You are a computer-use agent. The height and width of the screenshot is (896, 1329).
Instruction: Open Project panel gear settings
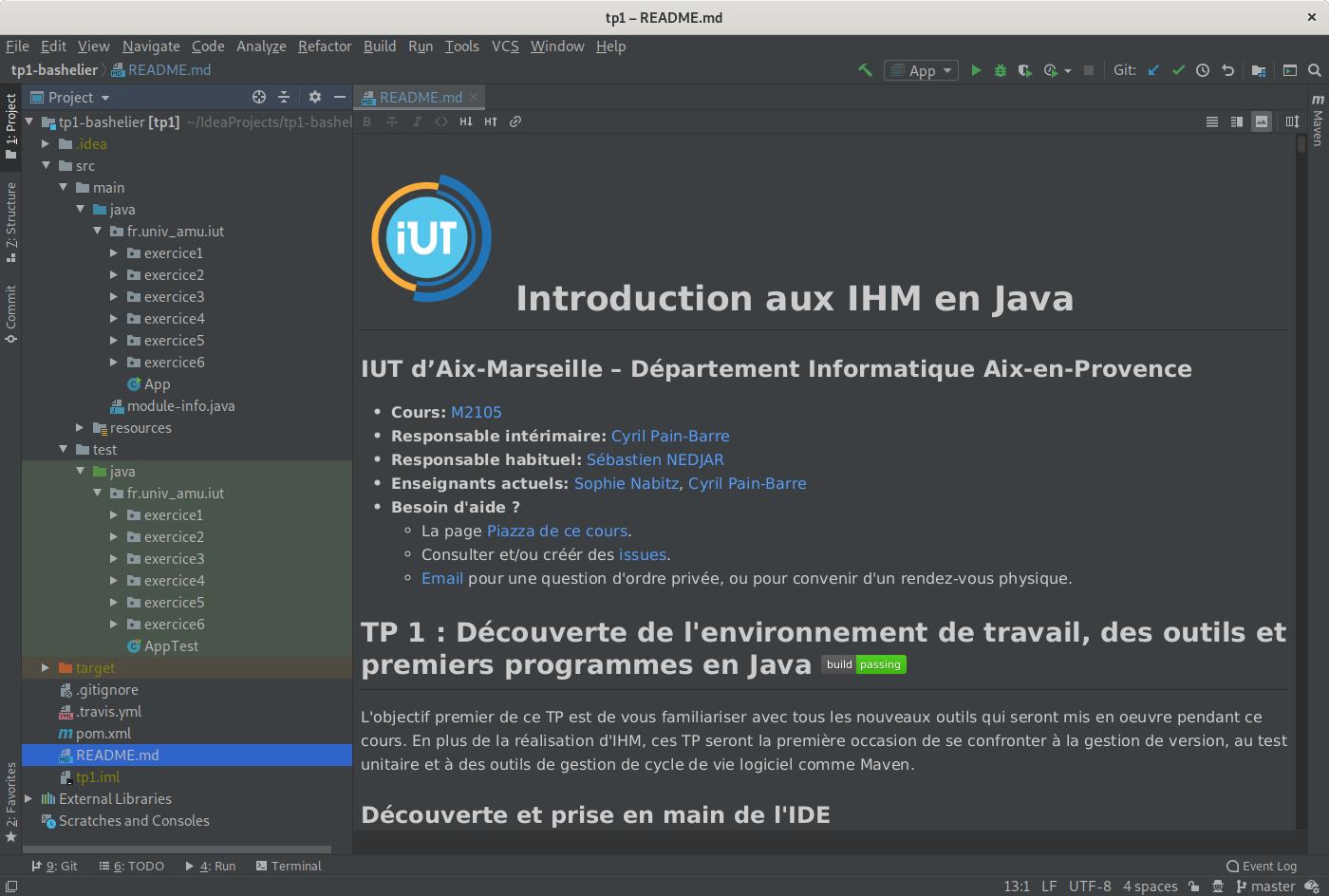pos(315,97)
